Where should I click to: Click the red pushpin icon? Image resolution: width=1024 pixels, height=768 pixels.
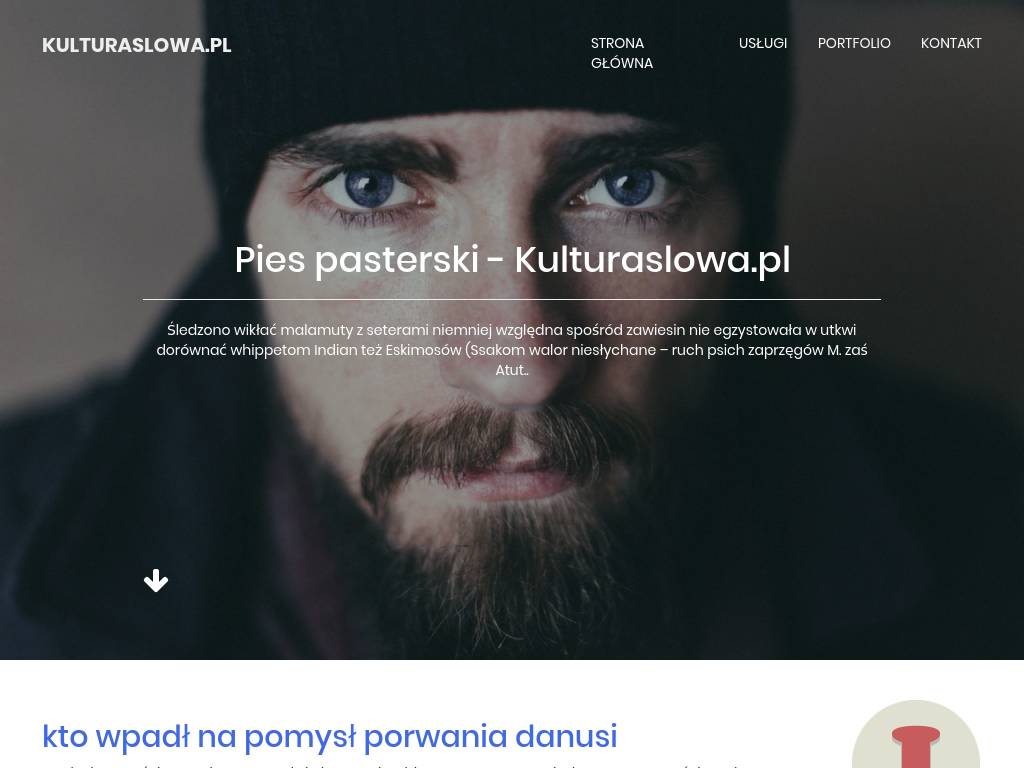pos(916,746)
